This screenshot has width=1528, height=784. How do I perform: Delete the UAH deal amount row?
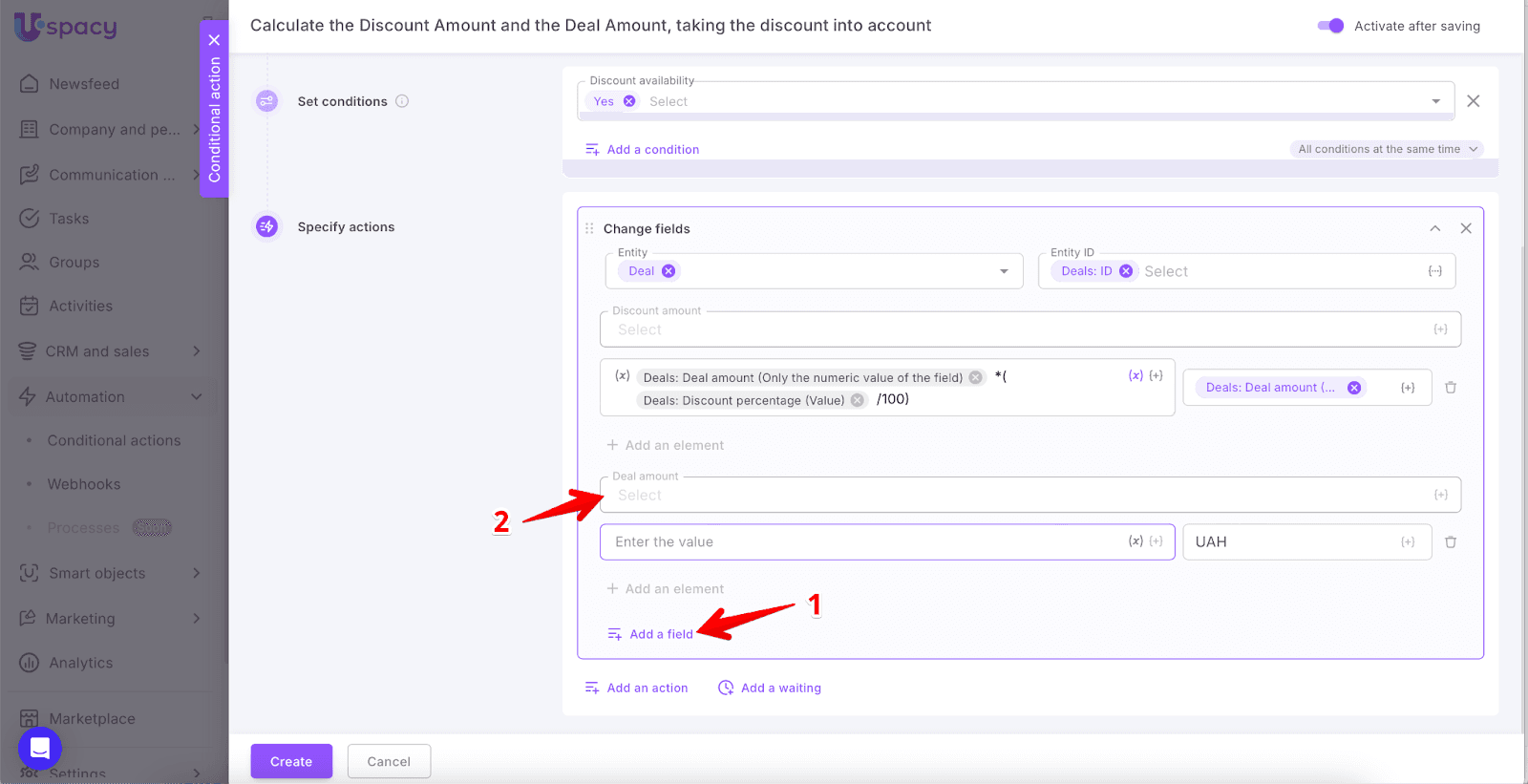click(x=1451, y=542)
